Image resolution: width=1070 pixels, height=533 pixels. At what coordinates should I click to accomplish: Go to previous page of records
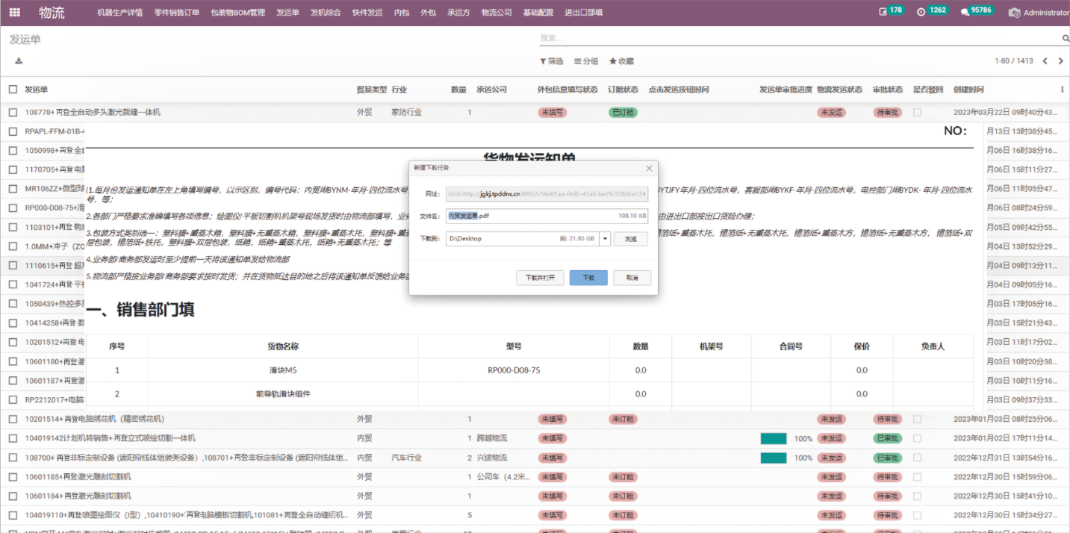tap(1045, 61)
